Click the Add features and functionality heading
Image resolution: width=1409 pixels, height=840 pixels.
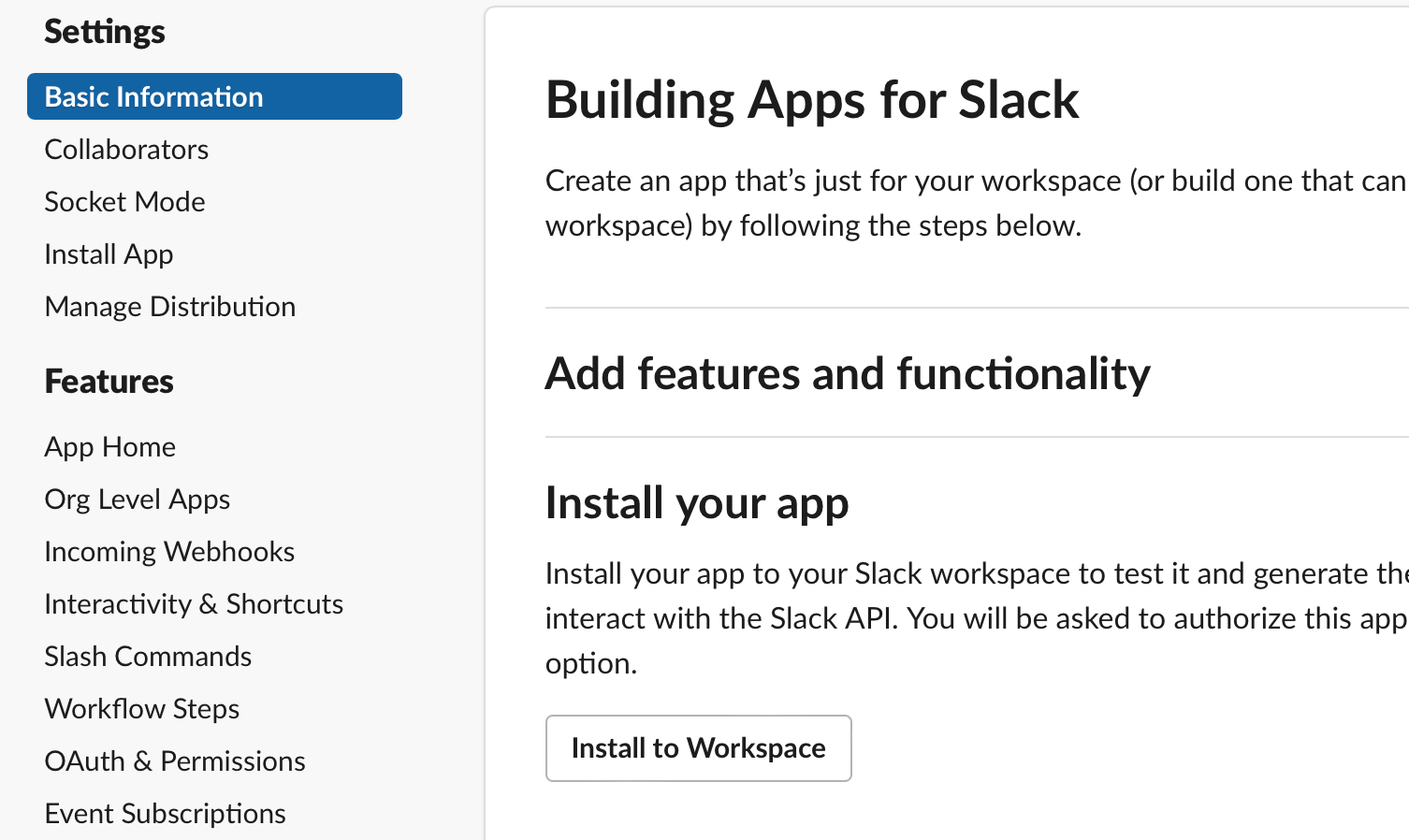point(848,373)
